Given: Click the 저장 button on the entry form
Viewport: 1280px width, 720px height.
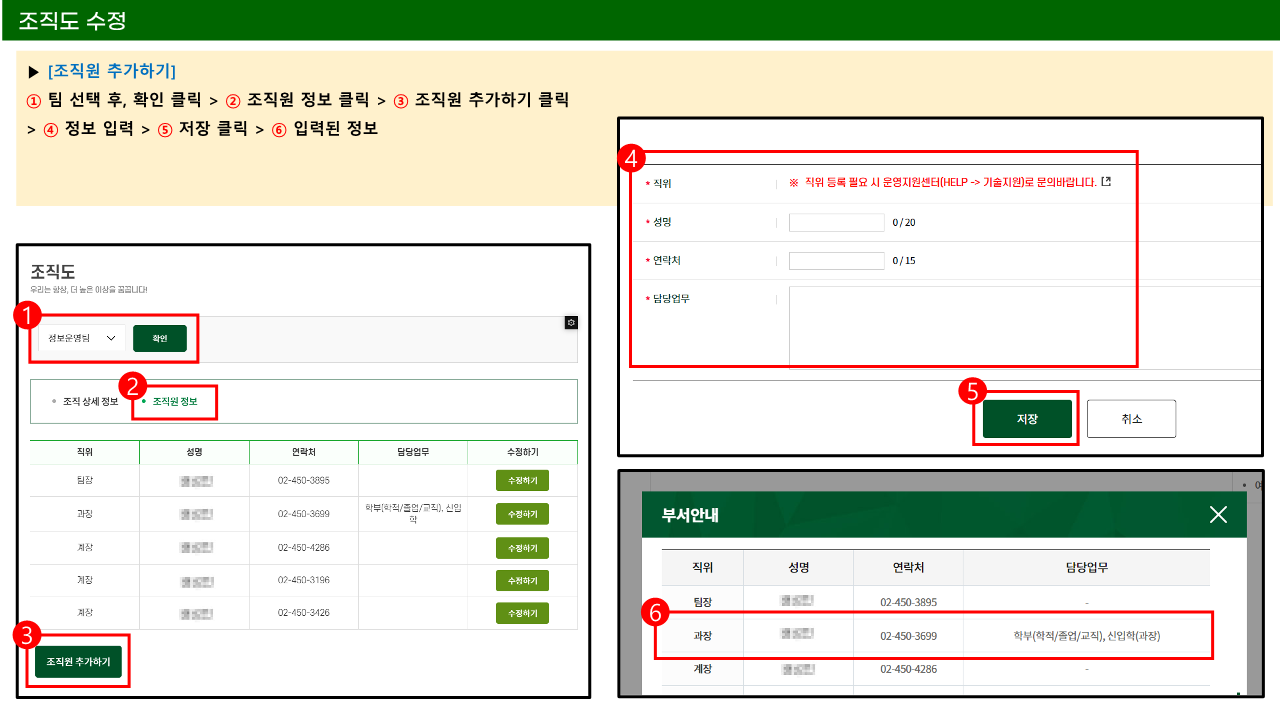Looking at the screenshot, I should (x=1026, y=418).
